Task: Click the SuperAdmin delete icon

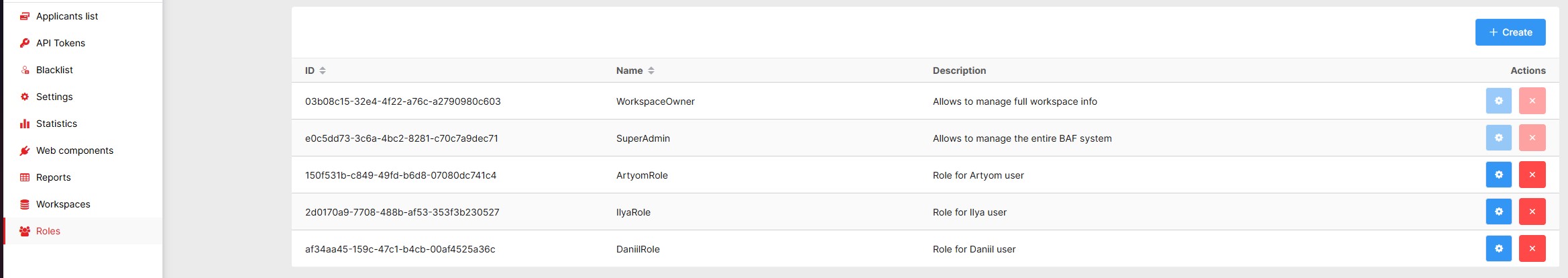Action: 1532,138
